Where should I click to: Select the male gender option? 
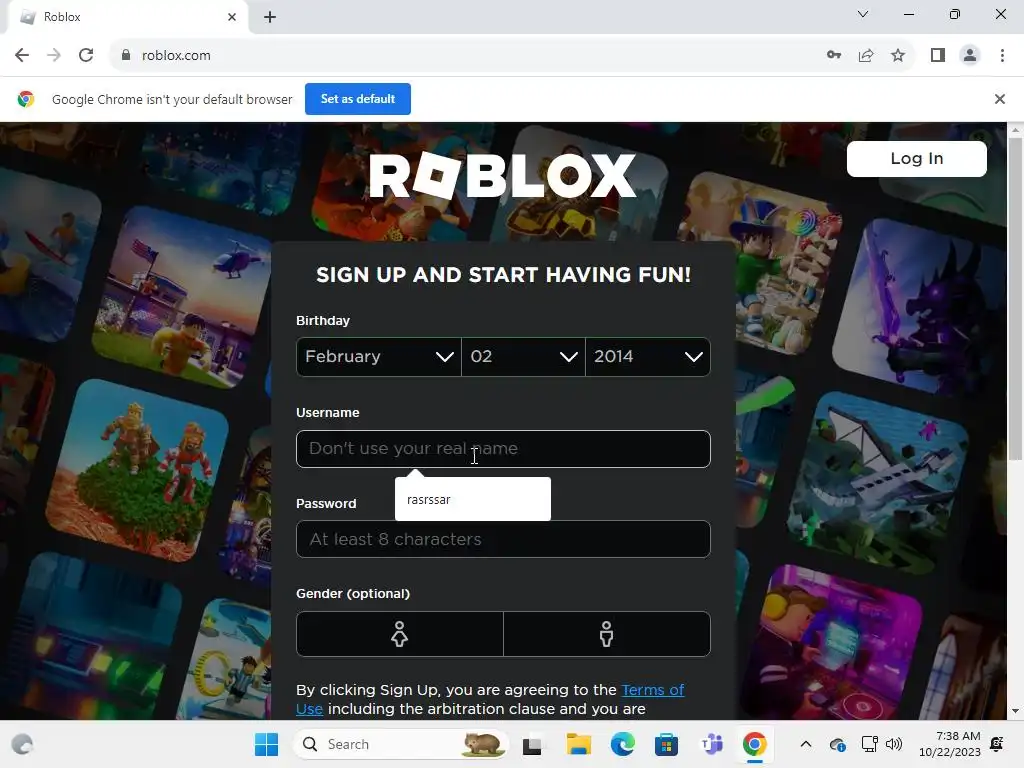pos(607,634)
